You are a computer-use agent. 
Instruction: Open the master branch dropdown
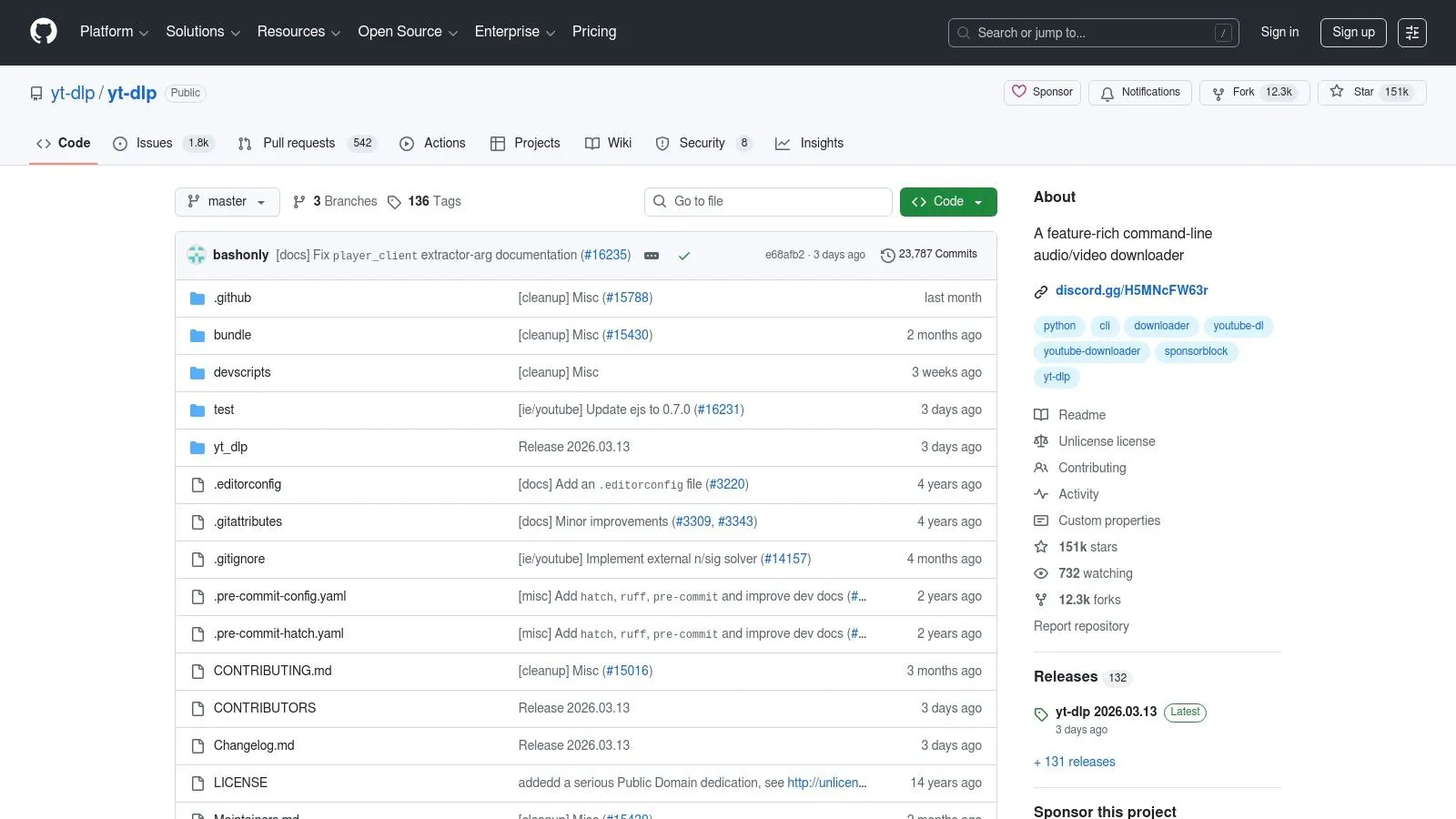[x=227, y=201]
